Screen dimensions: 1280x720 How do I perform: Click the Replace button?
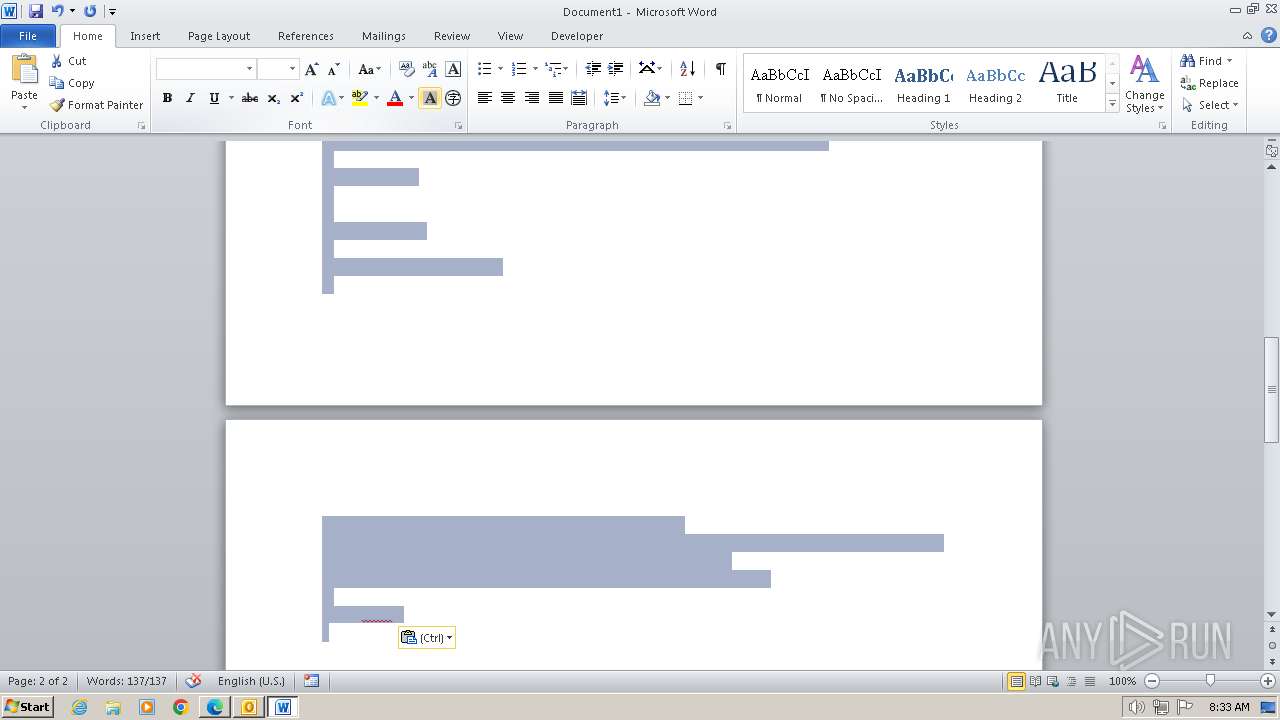point(1210,83)
